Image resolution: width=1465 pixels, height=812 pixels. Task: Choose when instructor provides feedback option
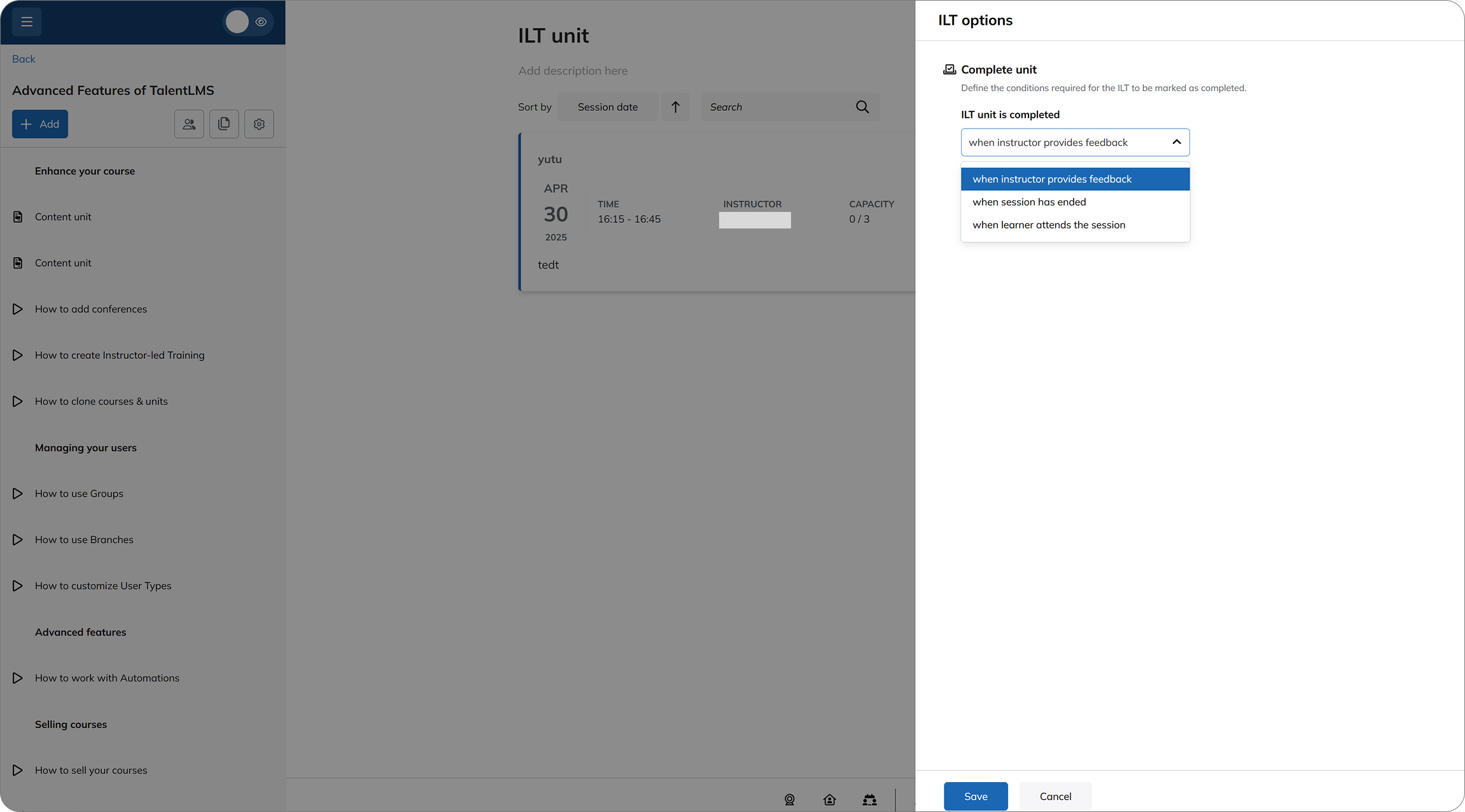pos(1075,179)
